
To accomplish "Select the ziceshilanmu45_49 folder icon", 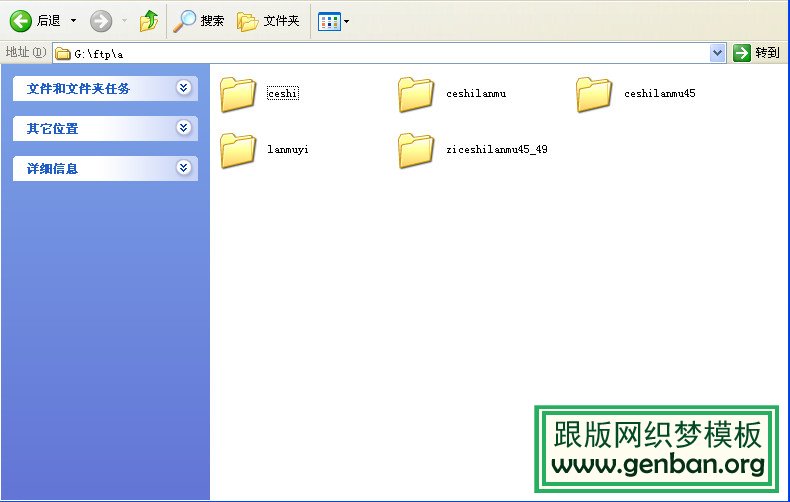I will coord(416,150).
